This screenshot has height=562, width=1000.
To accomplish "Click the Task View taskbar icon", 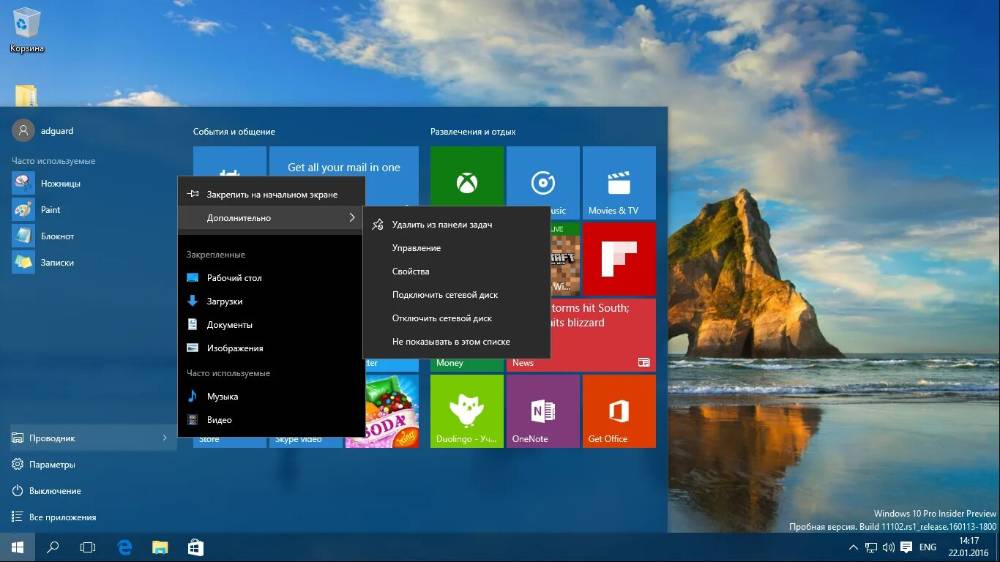I will coord(88,547).
